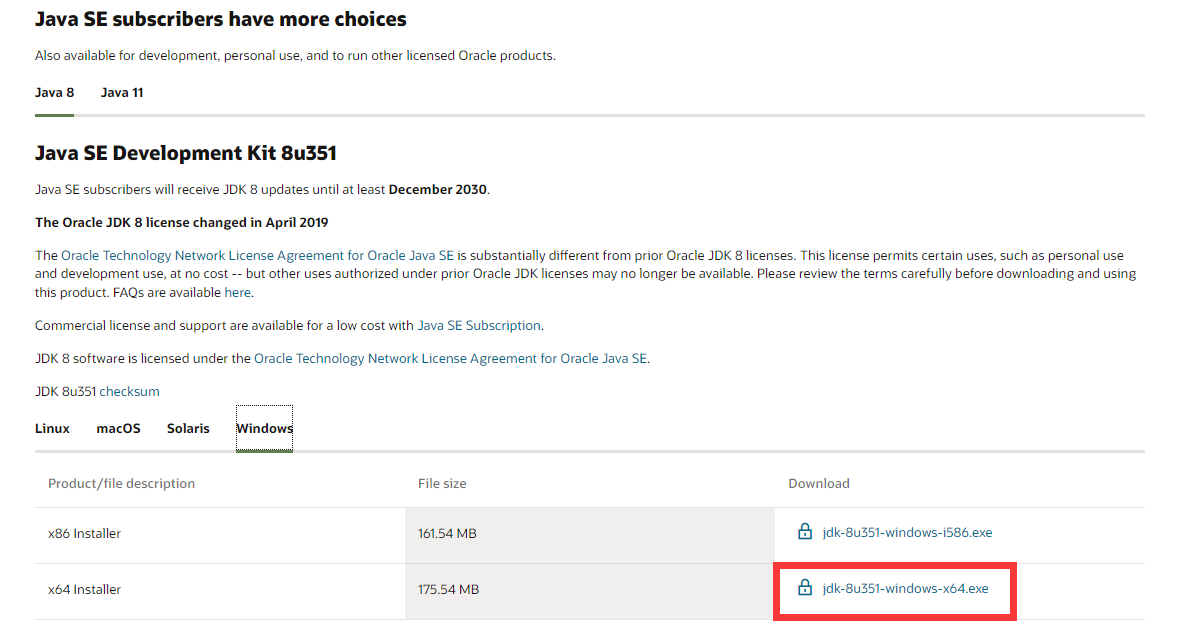Click the 175.54 MB file size cell

click(448, 590)
